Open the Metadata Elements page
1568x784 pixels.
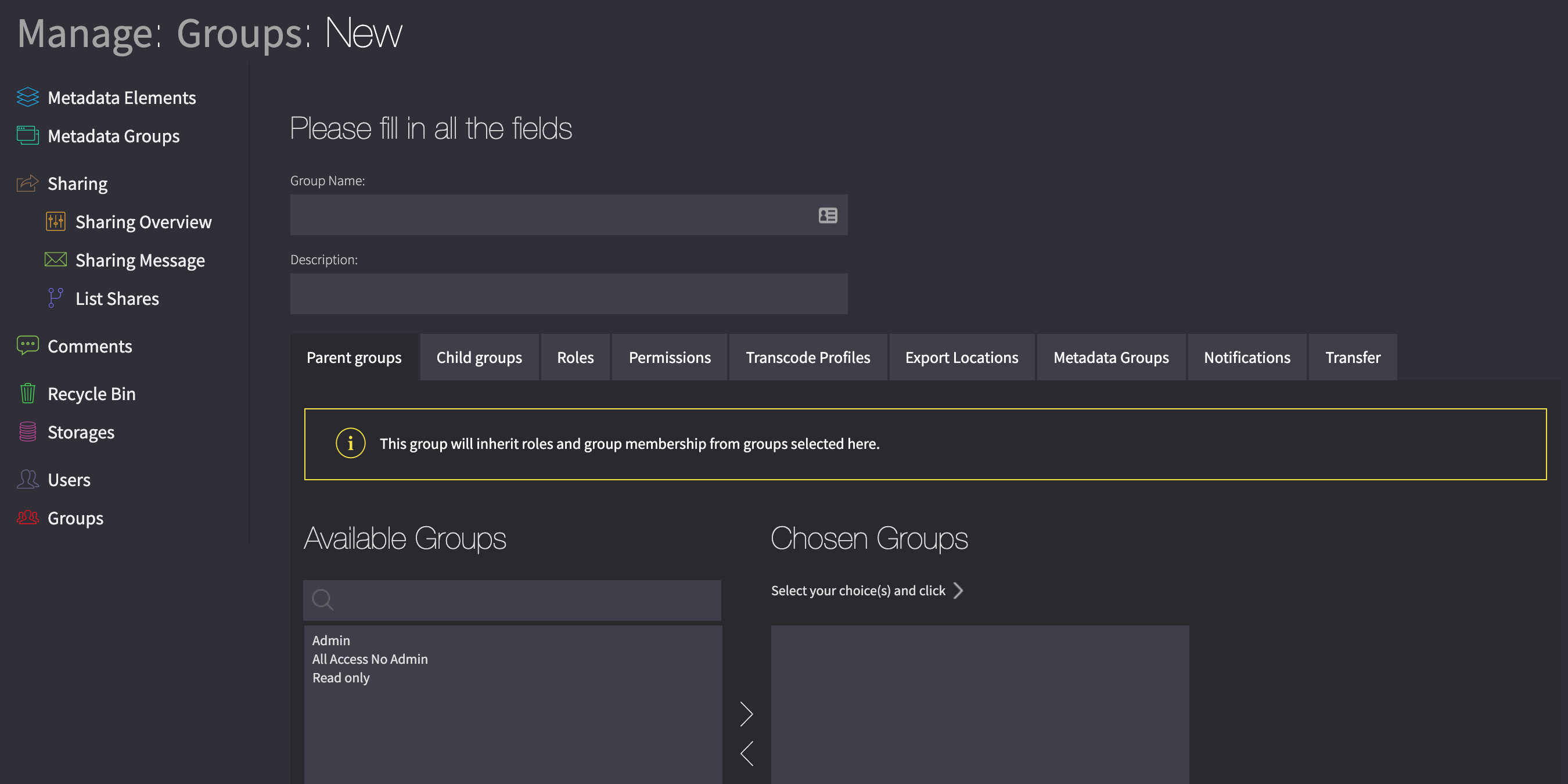coord(121,98)
